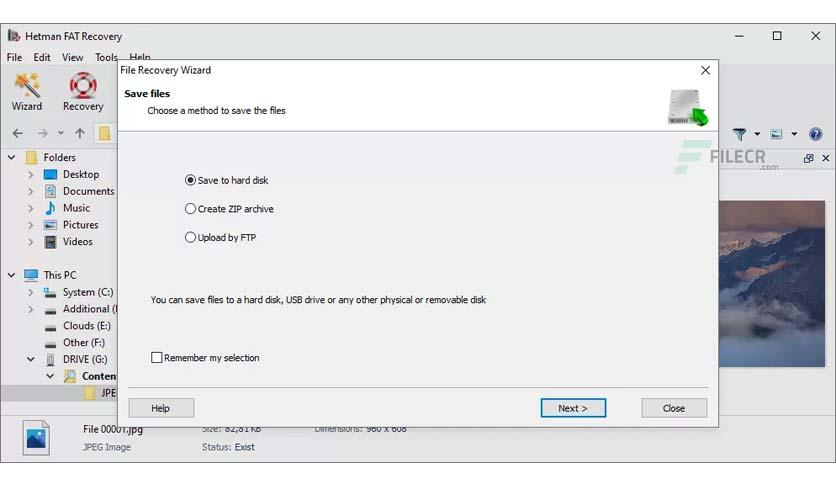Viewport: 836px width, 484px height.
Task: Launch the Wizard tool in toolbar
Action: pos(27,92)
